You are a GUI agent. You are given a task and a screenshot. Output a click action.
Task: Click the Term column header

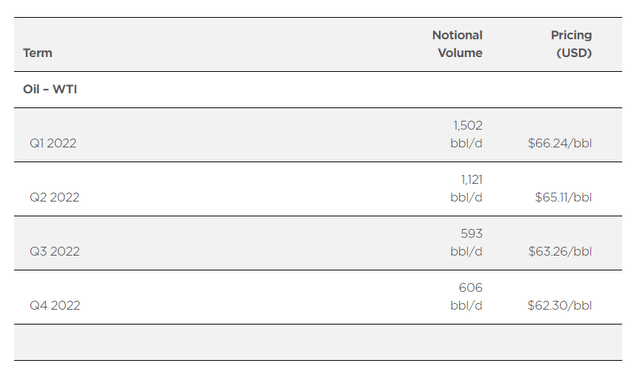point(38,53)
